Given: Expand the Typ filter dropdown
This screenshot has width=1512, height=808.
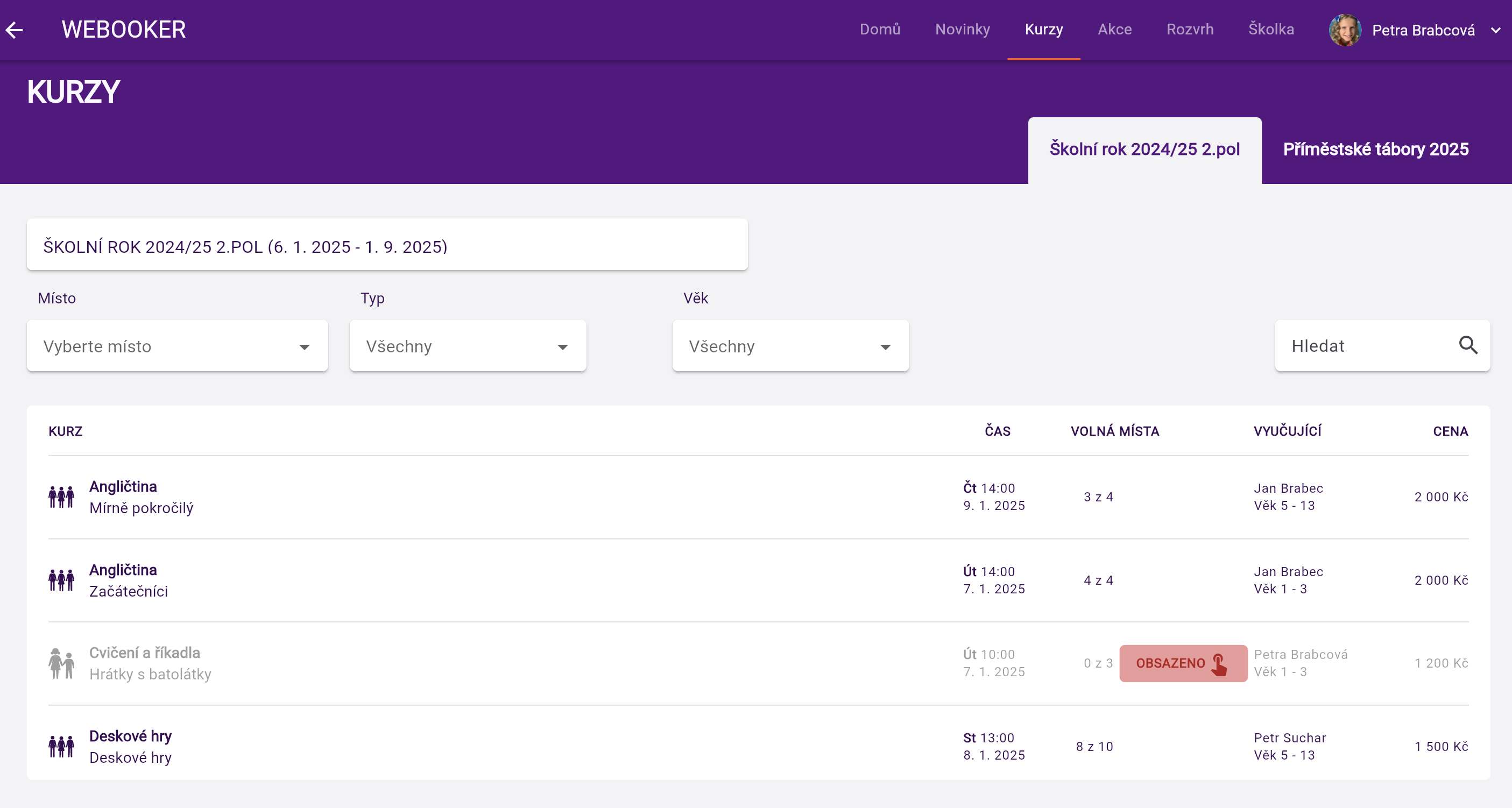Looking at the screenshot, I should coord(467,345).
